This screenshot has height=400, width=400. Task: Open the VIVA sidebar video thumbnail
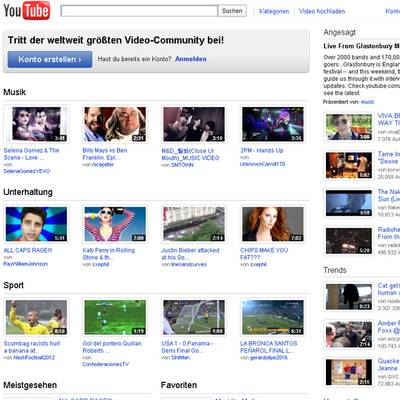click(x=349, y=127)
